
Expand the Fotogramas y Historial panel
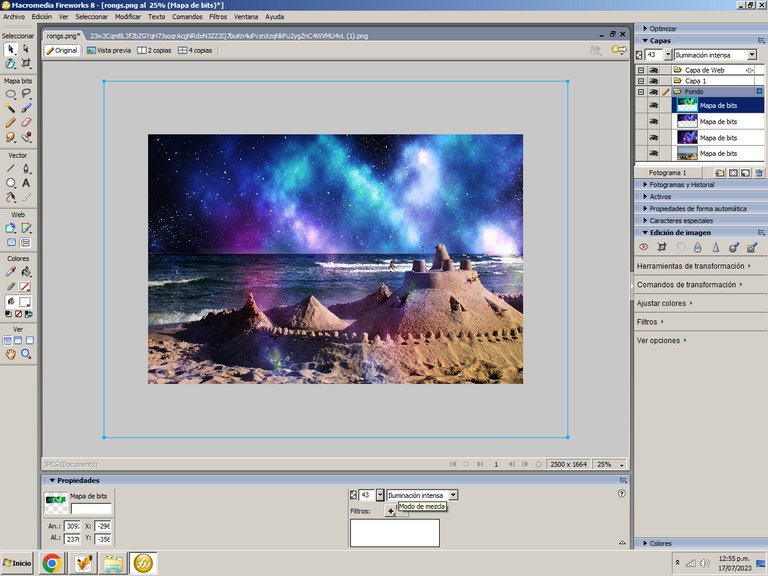645,185
